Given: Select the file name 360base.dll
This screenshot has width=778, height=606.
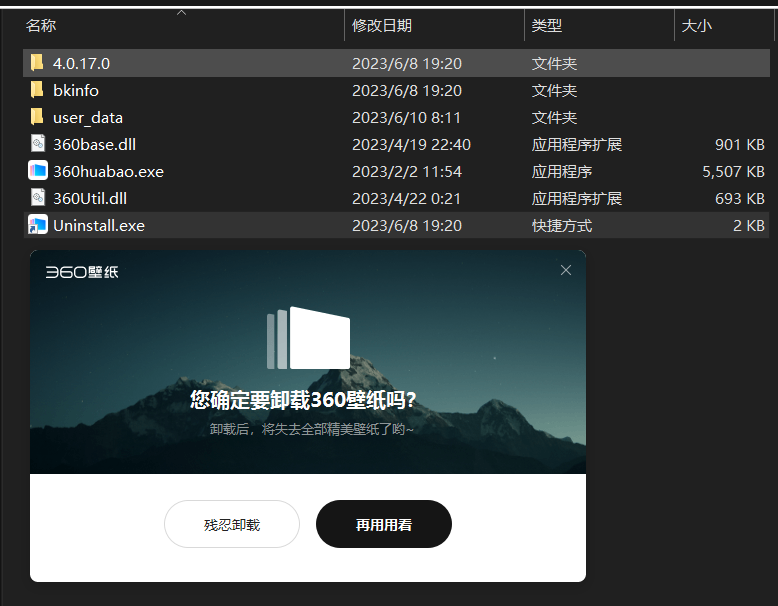Looking at the screenshot, I should click(x=94, y=144).
